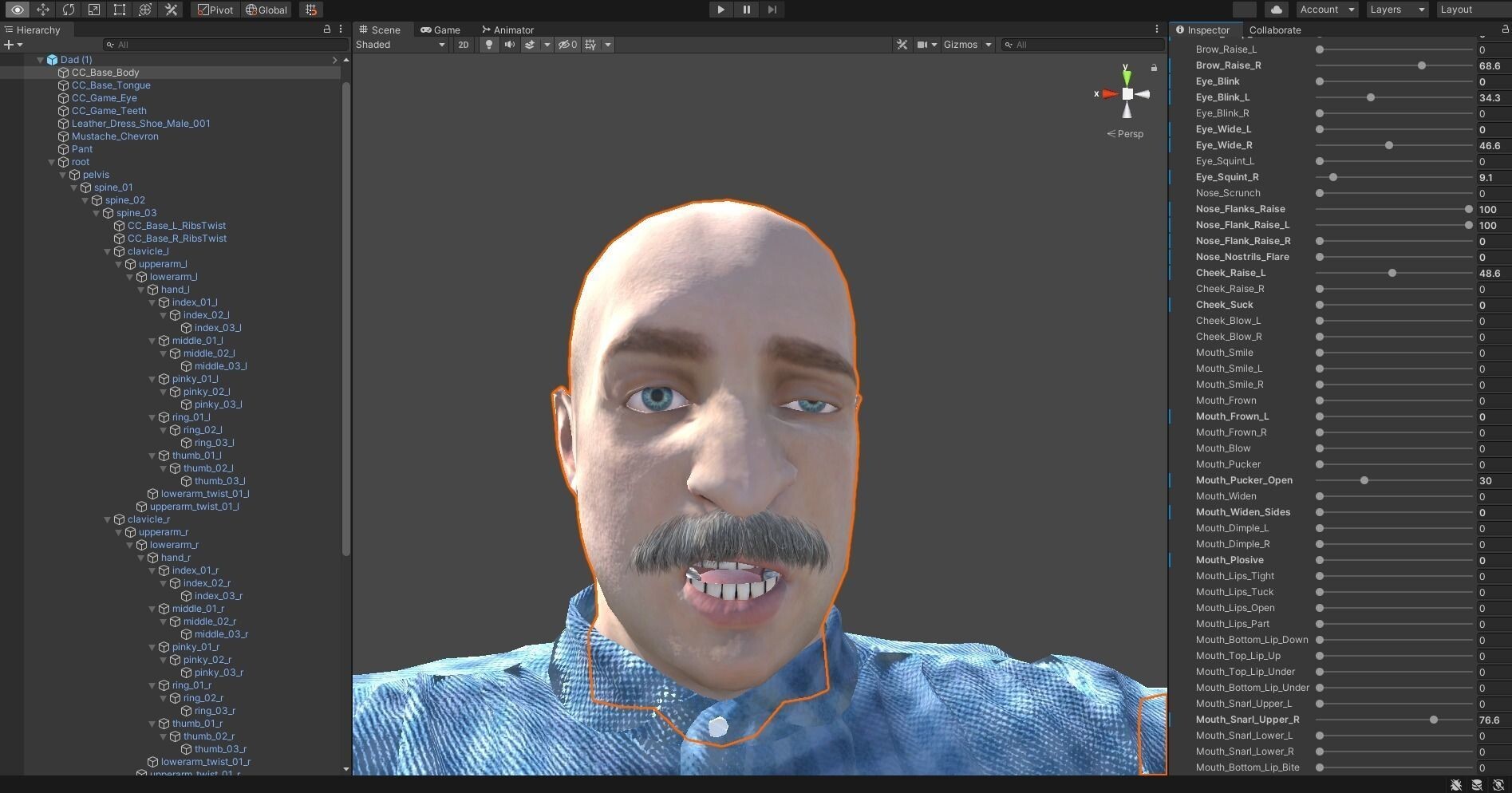Mute scene audio with the speaker toggle
1512x793 pixels.
[x=509, y=45]
